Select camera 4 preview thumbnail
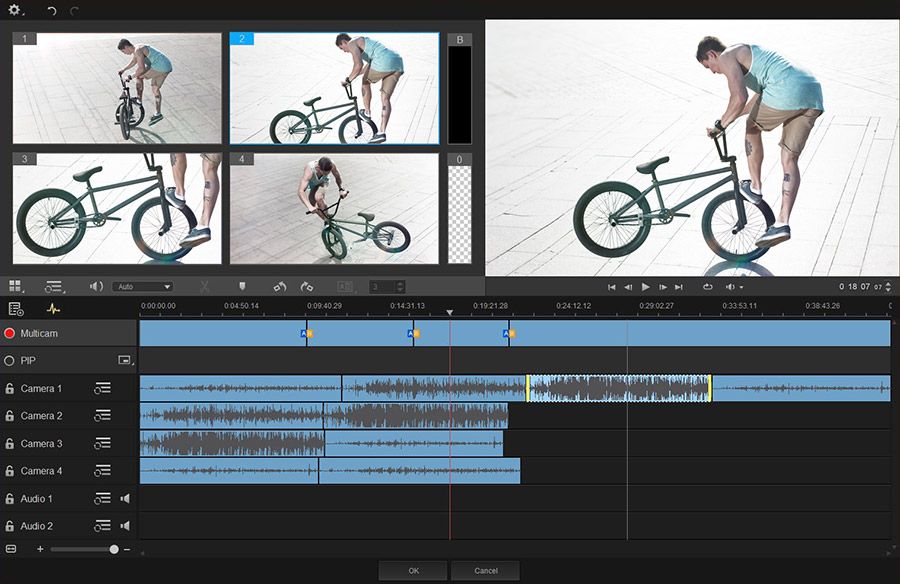900x584 pixels. [x=334, y=208]
